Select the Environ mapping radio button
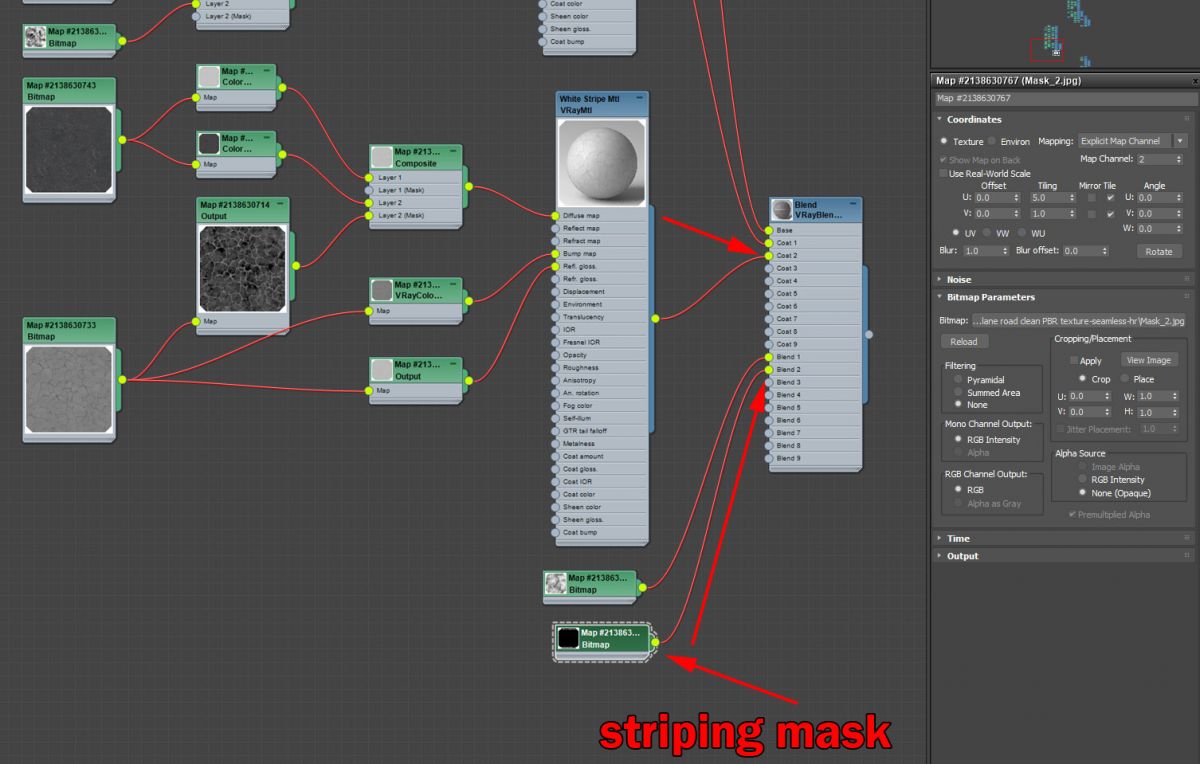This screenshot has height=764, width=1200. (x=992, y=142)
